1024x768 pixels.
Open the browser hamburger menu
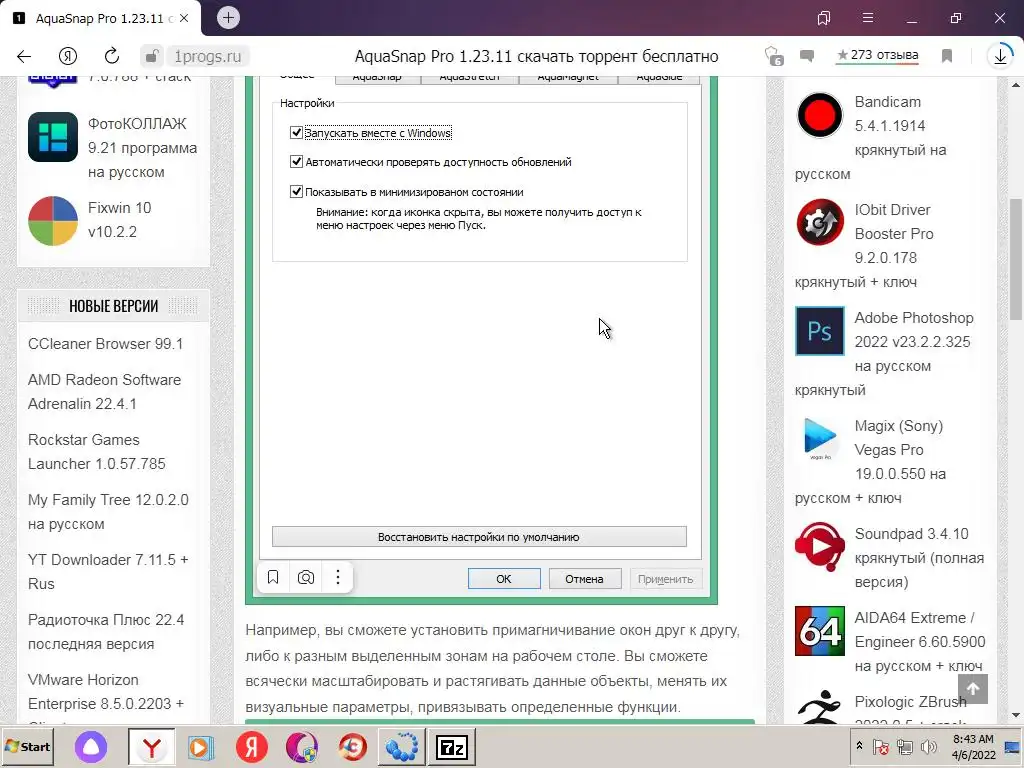pyautogui.click(x=868, y=18)
